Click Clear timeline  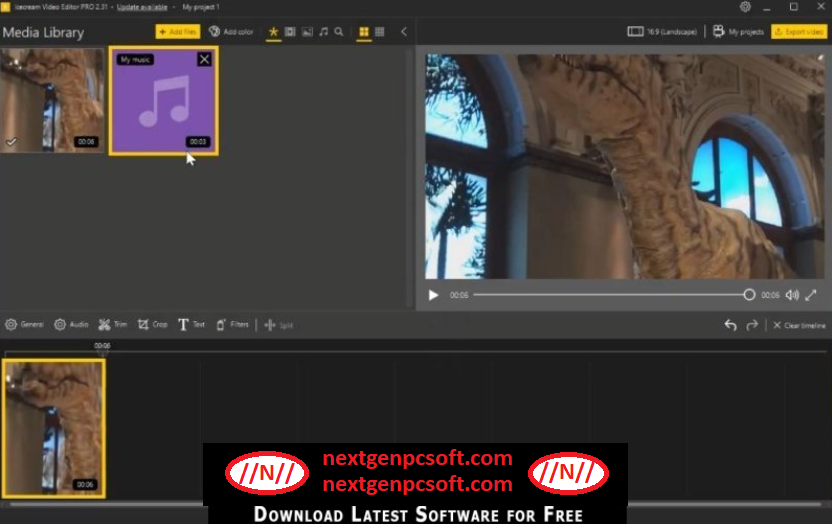(x=799, y=325)
